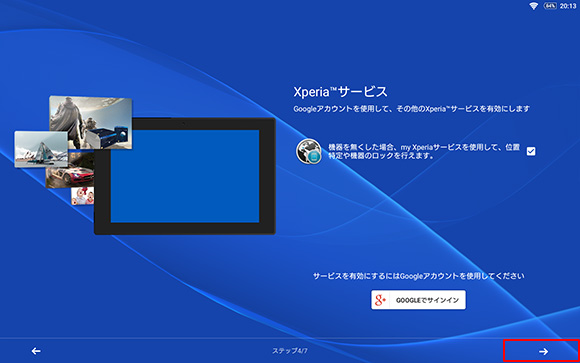Viewport: 580px width, 363px height.
Task: Tap the tablet device illustration
Action: click(185, 176)
